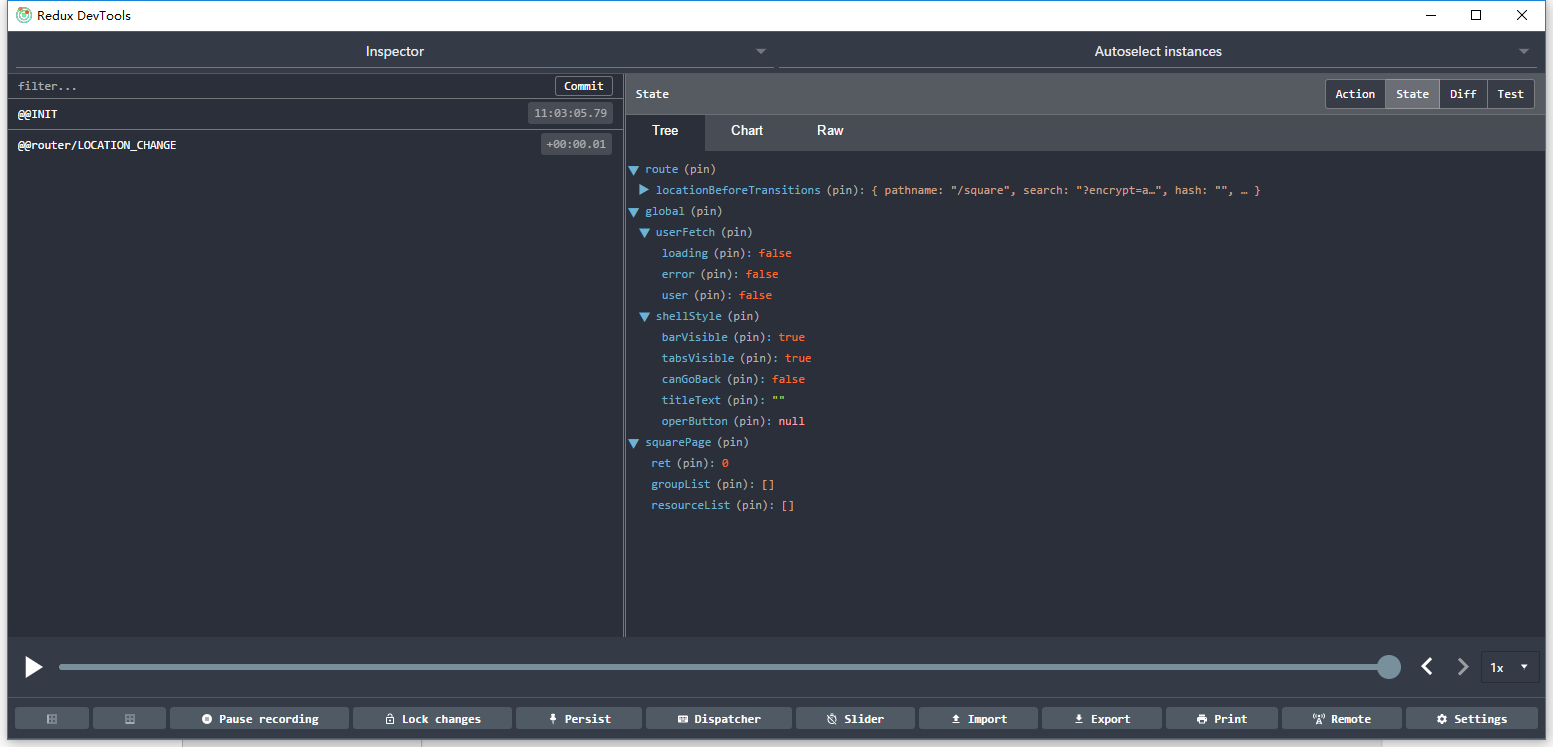Click the operButton key
This screenshot has width=1553, height=747.
tap(695, 422)
